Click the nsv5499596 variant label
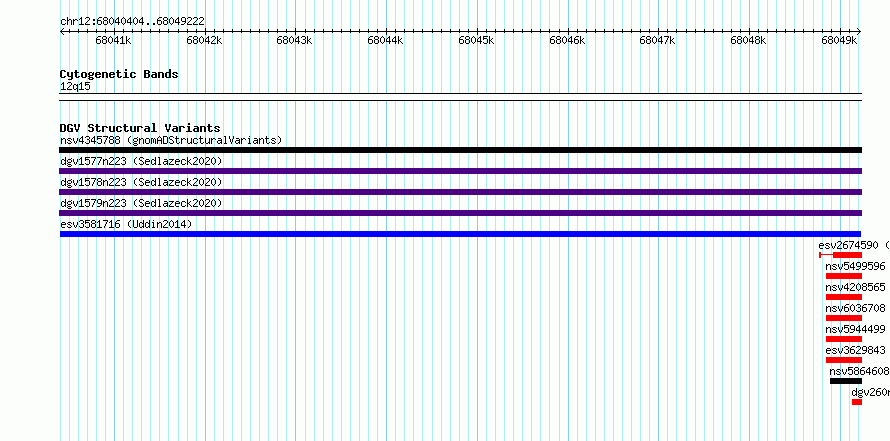This screenshot has height=441, width=890. [855, 266]
